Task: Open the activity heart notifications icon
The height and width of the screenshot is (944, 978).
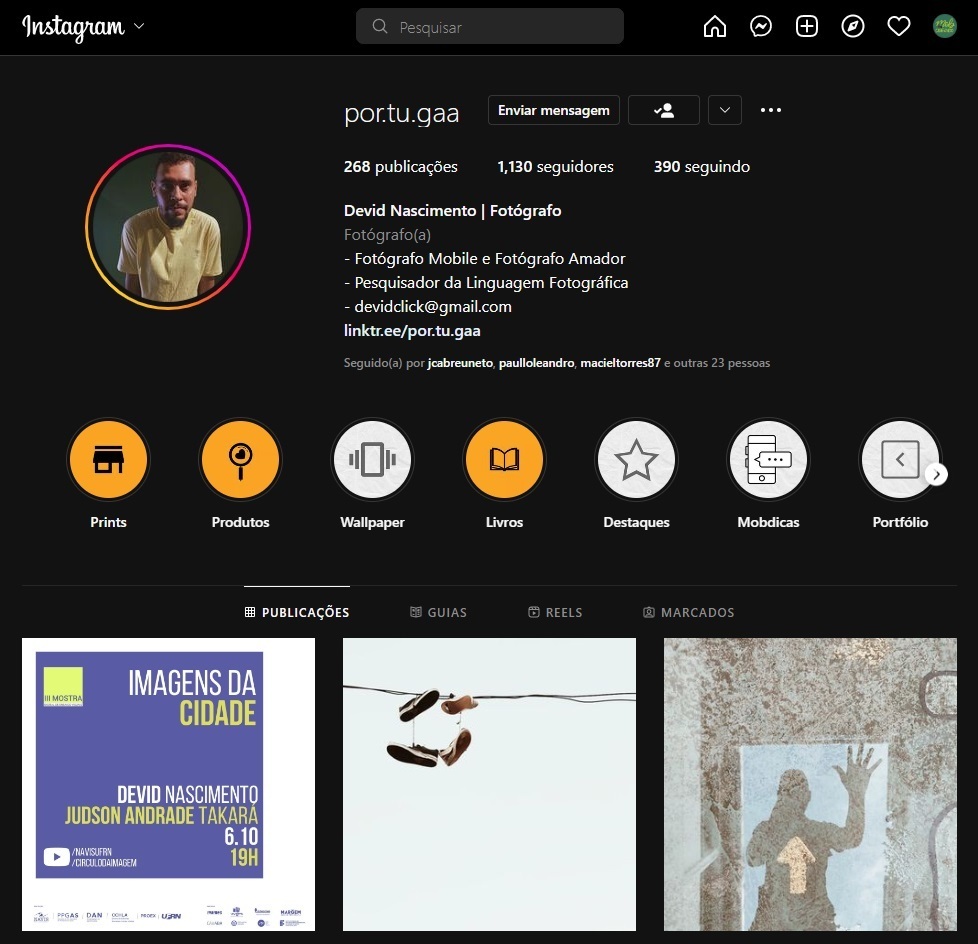Action: tap(899, 27)
